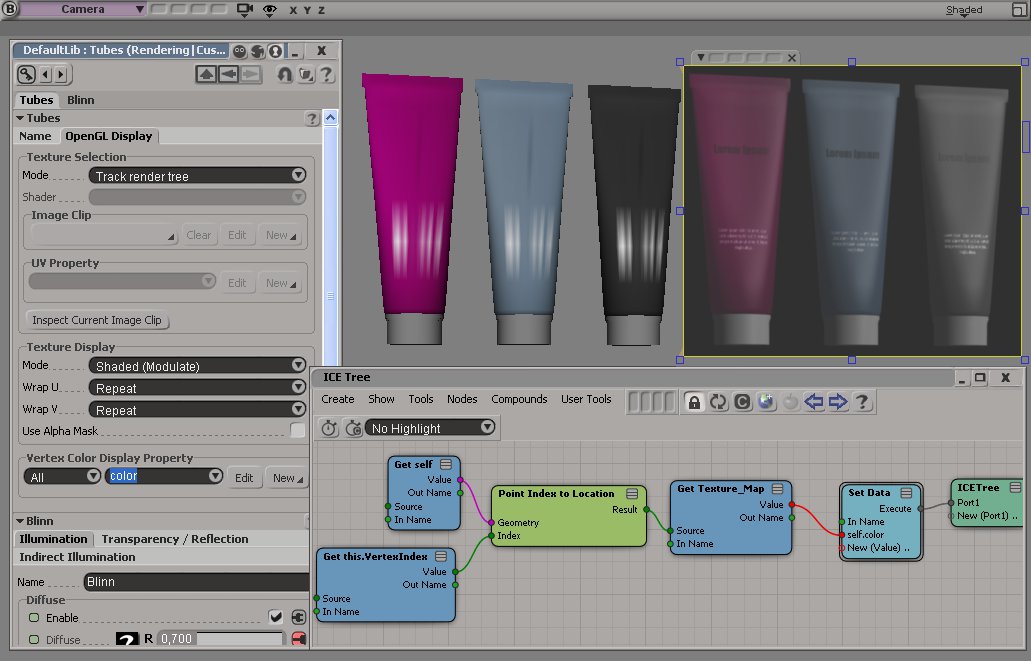Viewport: 1031px width, 661px height.
Task: Click the Inspect Current Image Clip button
Action: (x=97, y=321)
